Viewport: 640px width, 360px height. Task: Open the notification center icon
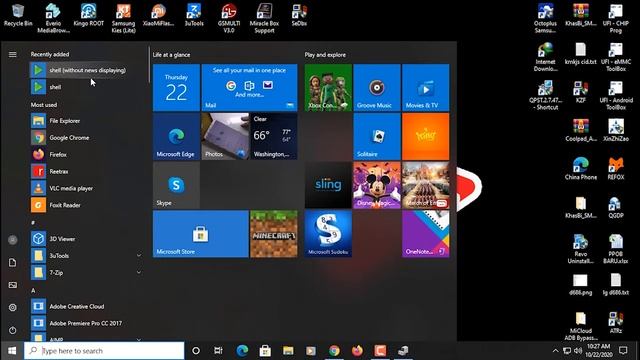click(x=623, y=351)
